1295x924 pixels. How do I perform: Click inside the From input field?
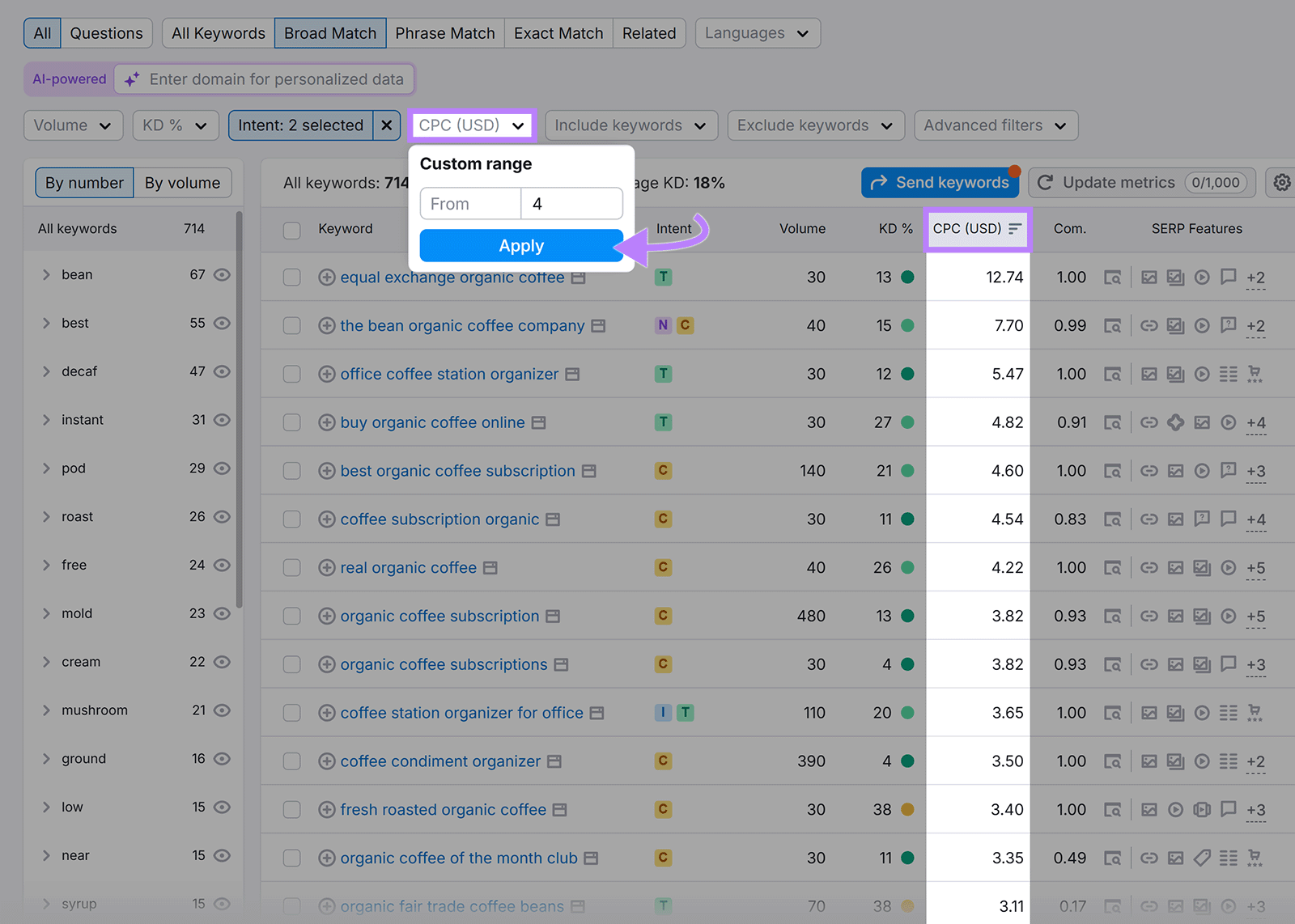[469, 203]
